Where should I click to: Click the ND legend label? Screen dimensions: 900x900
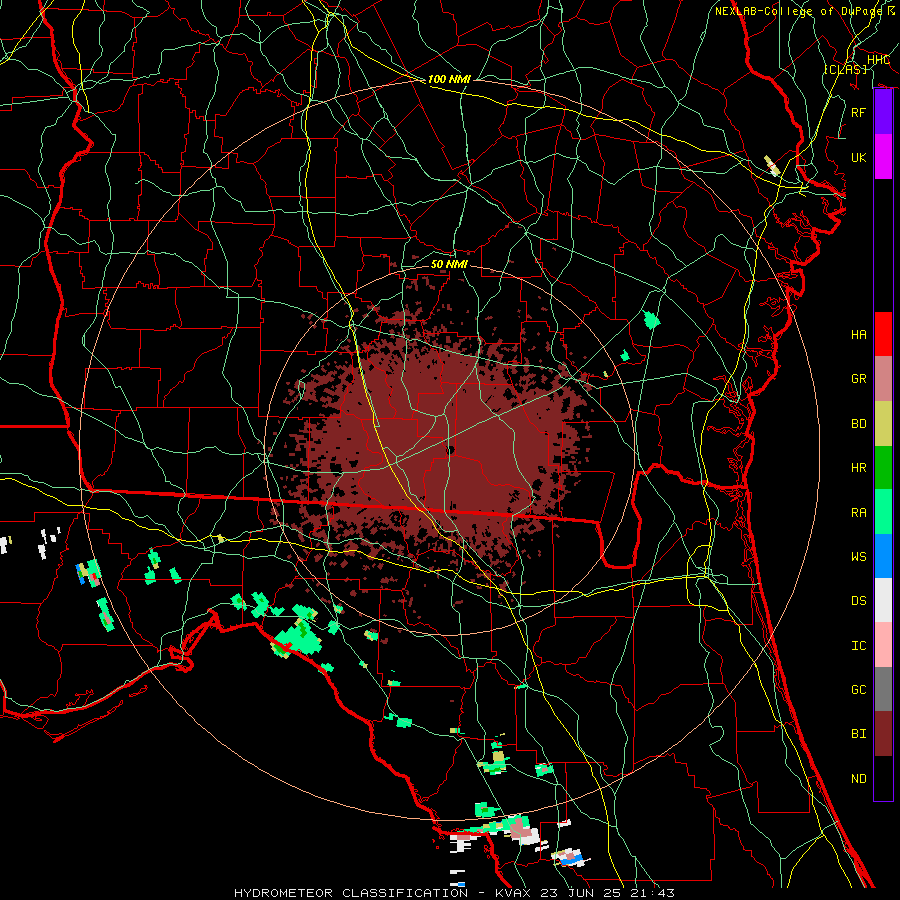click(x=859, y=778)
